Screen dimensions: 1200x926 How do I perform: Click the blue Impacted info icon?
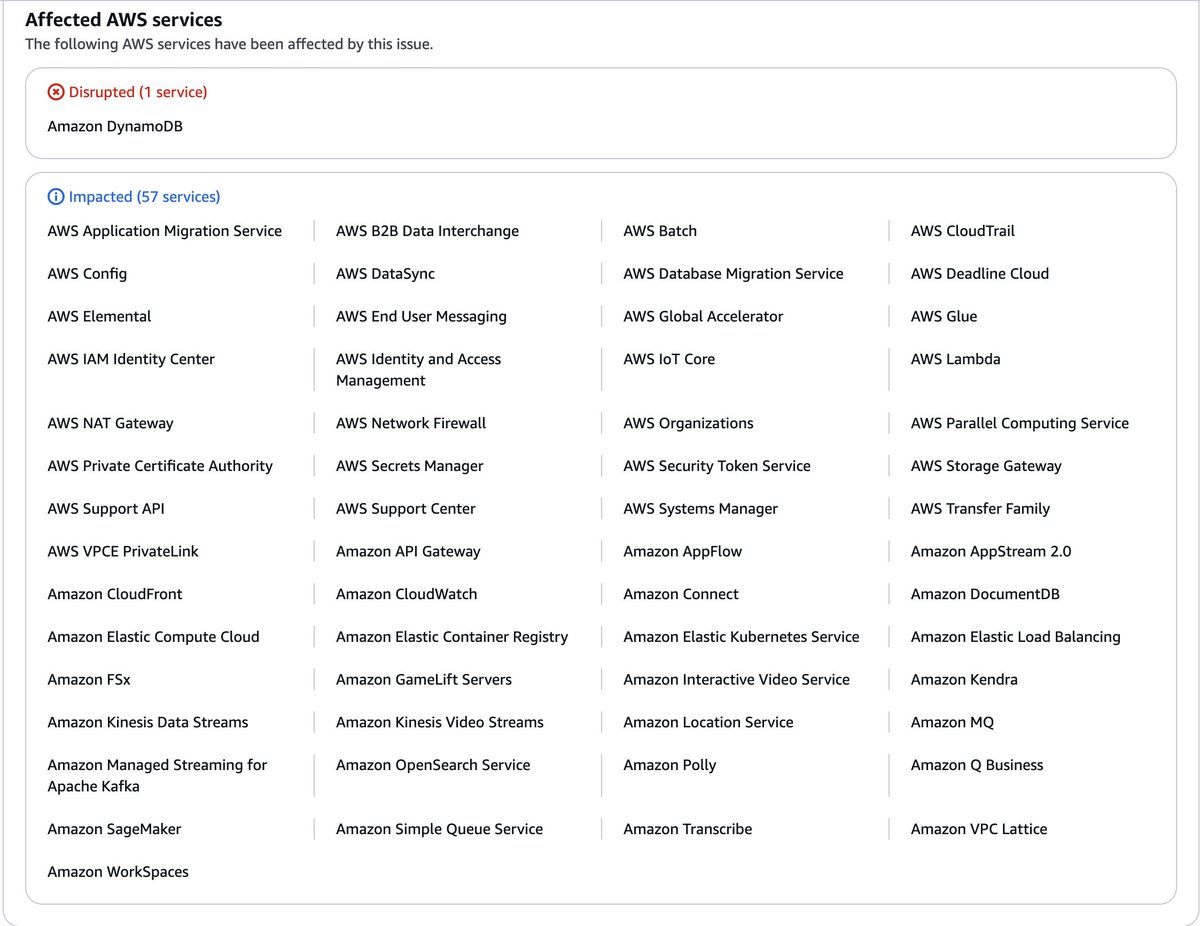coord(55,196)
